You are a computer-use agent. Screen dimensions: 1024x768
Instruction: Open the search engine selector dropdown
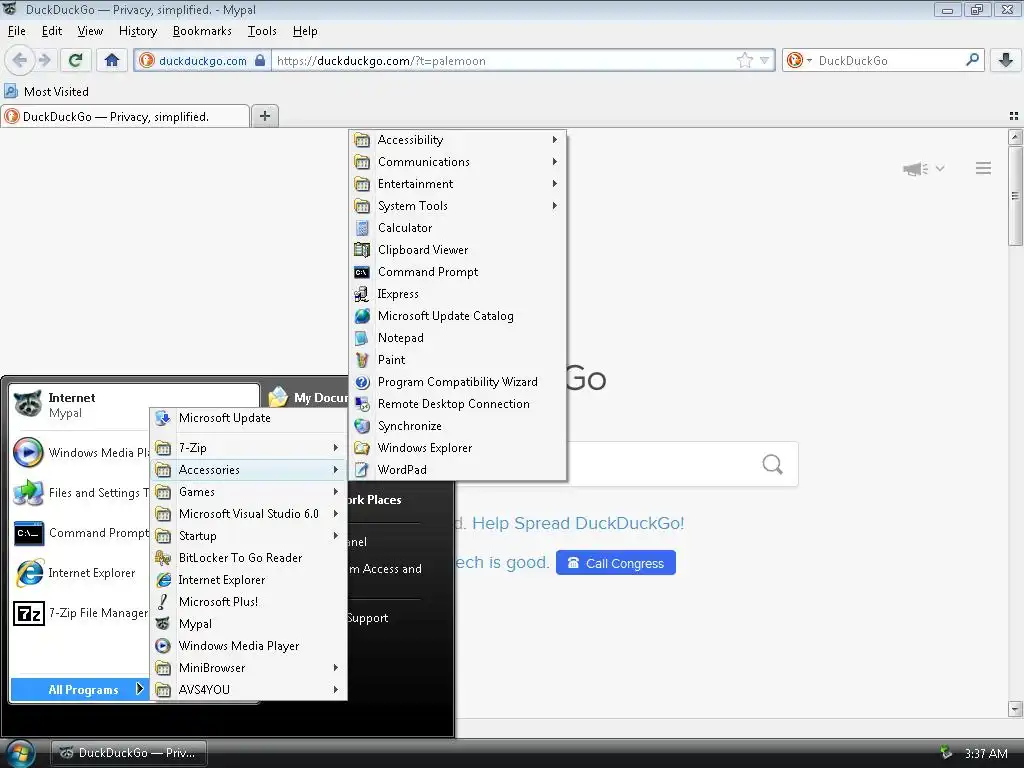tap(799, 61)
